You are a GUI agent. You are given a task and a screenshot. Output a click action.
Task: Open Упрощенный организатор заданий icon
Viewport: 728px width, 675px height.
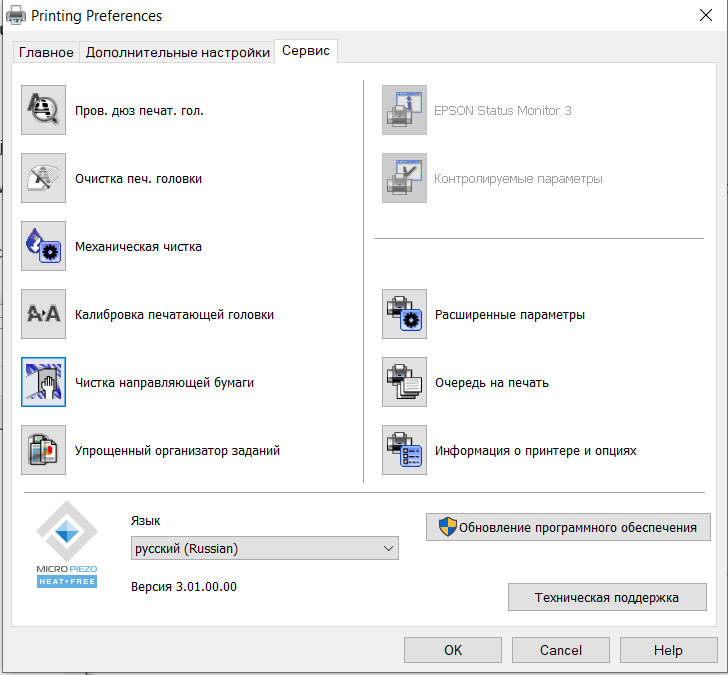[x=43, y=450]
